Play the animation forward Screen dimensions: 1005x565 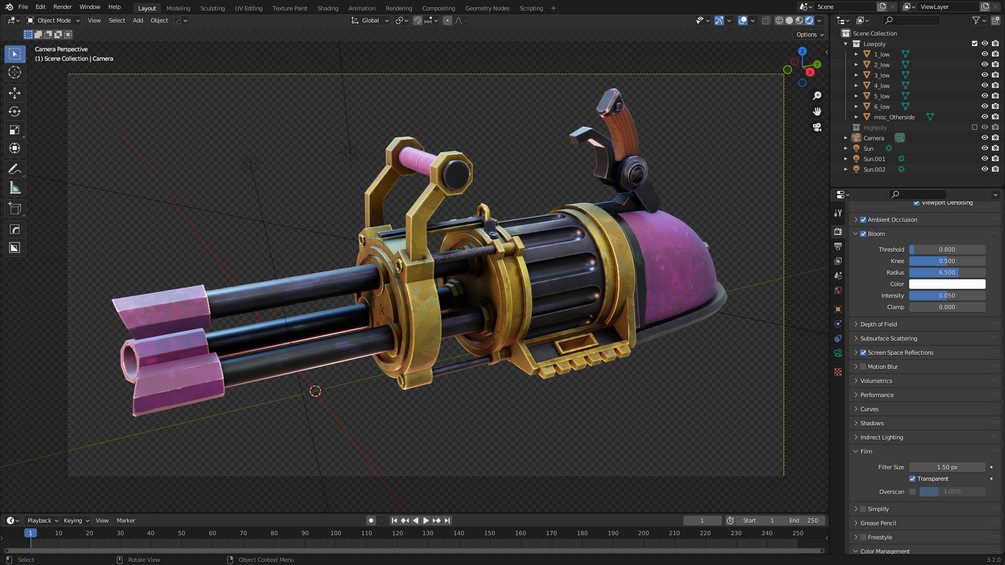[x=426, y=521]
